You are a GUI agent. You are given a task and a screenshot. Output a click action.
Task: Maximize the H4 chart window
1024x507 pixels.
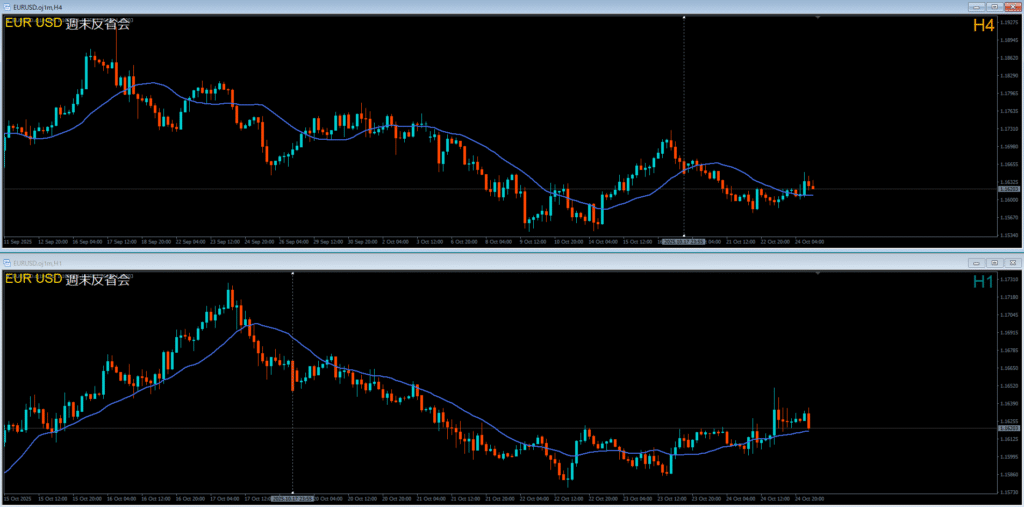994,7
